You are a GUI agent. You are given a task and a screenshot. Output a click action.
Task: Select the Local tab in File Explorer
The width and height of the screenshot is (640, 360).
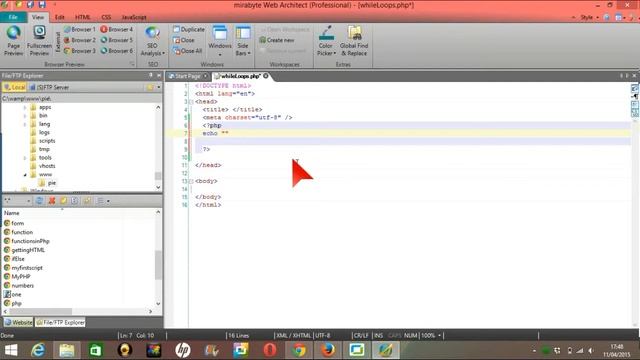click(x=15, y=87)
